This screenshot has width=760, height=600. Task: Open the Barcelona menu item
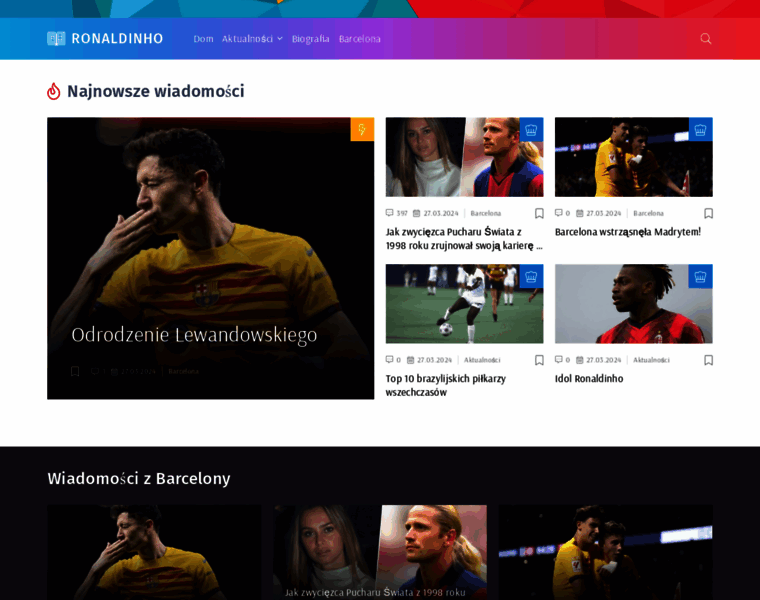tap(360, 39)
